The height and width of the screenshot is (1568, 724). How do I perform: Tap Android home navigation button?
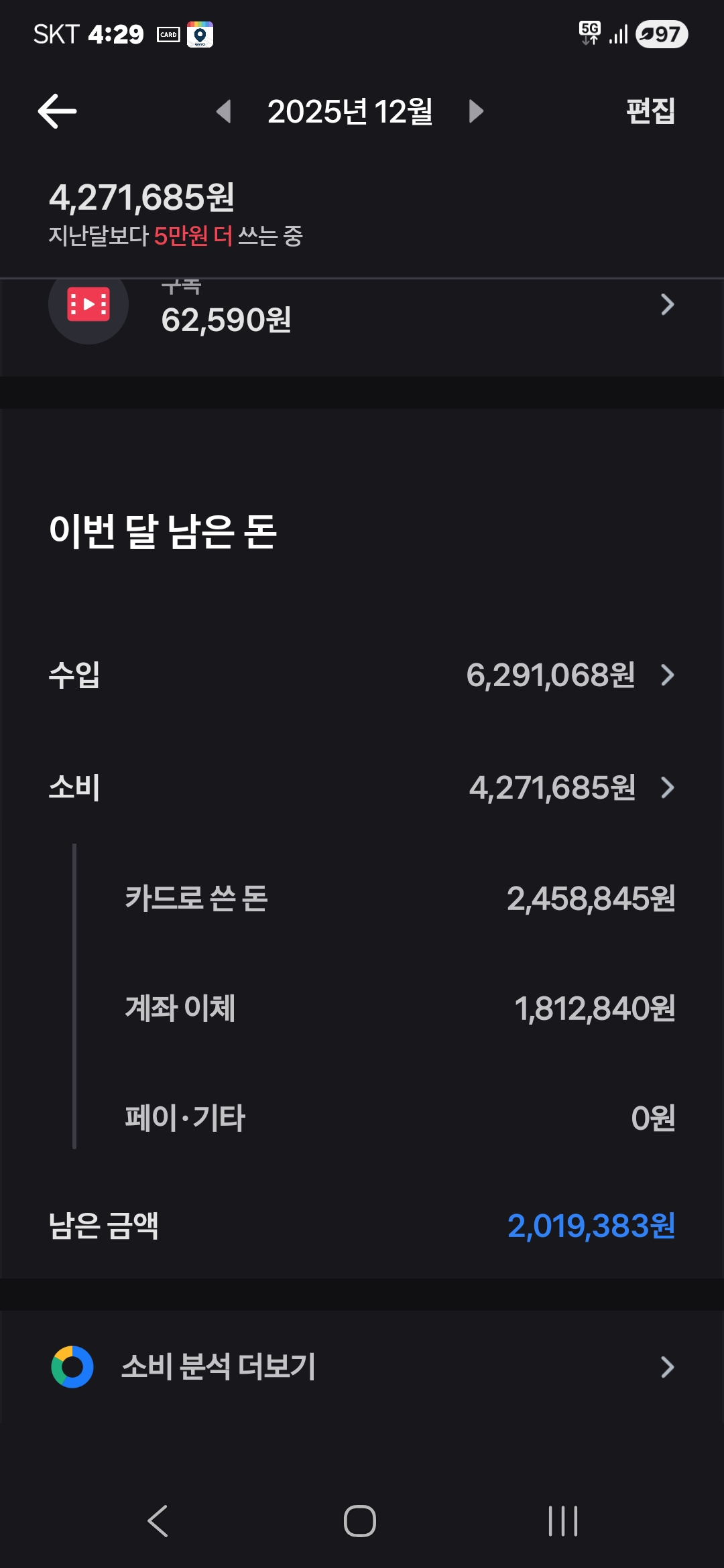[360, 1521]
